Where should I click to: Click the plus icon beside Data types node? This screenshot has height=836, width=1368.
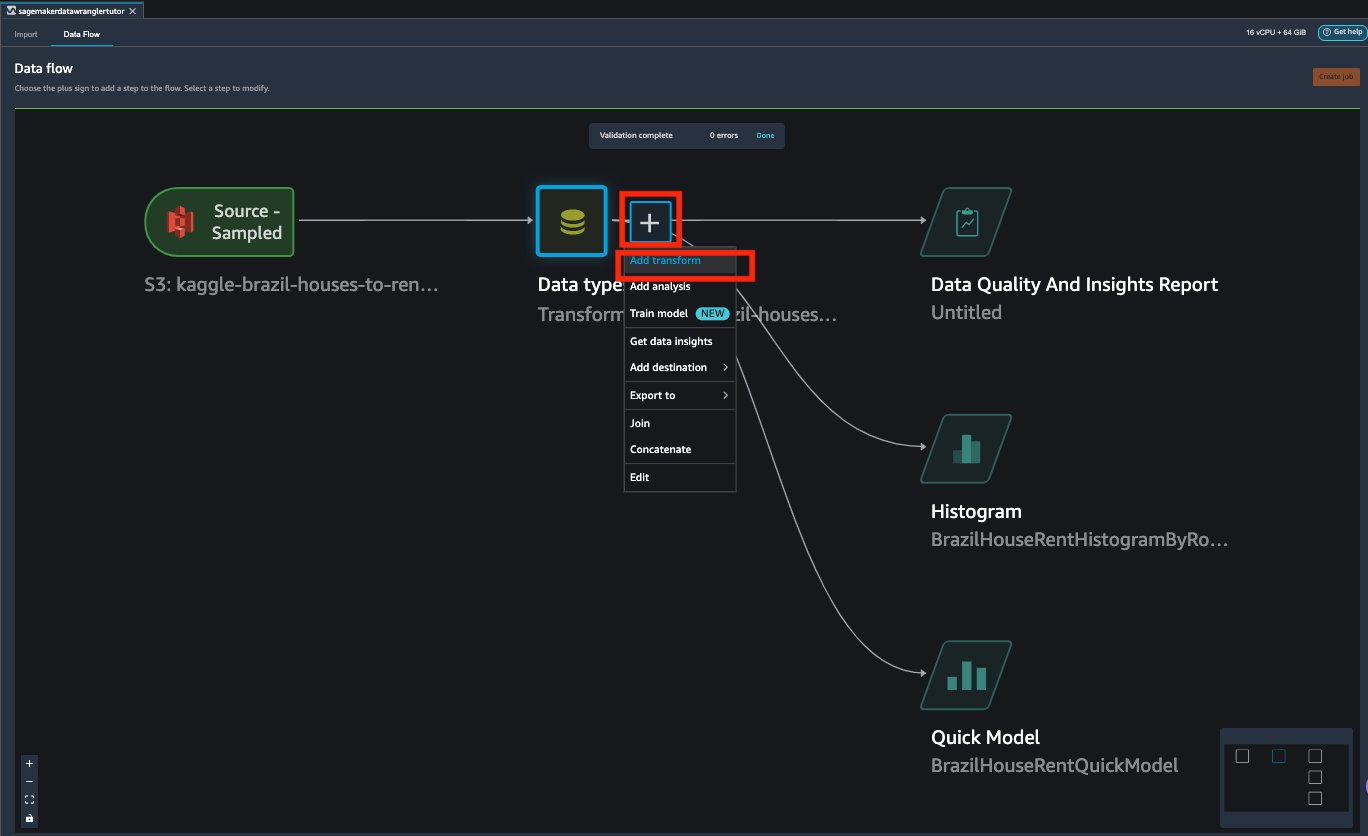tap(650, 222)
